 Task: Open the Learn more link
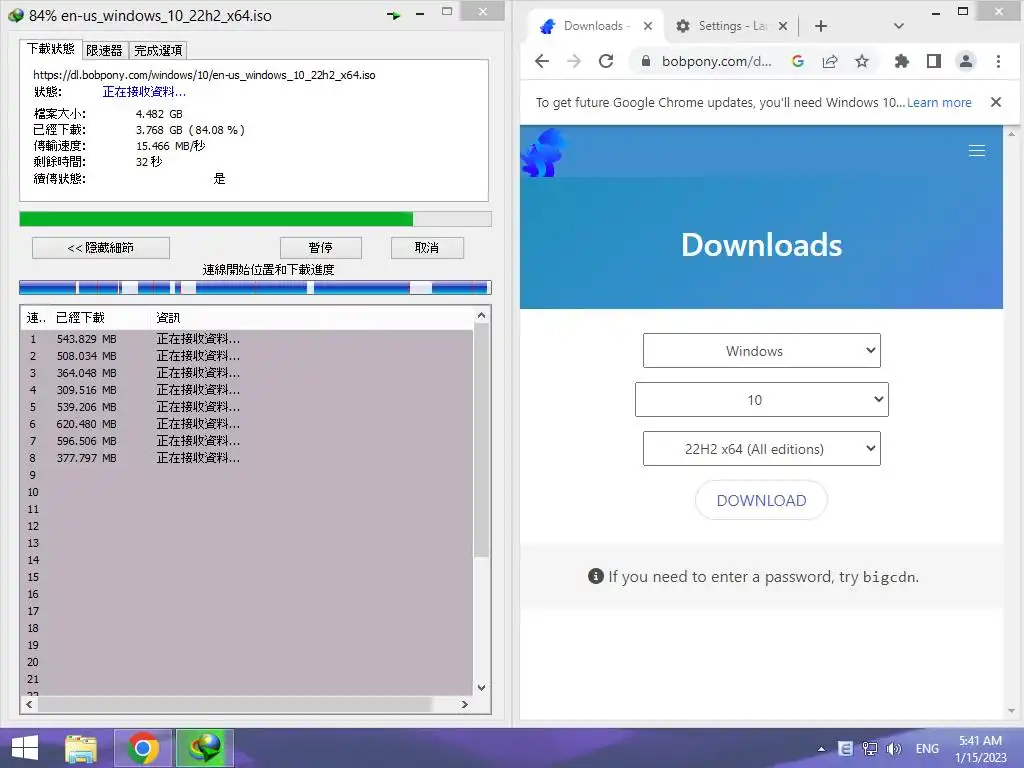pyautogui.click(x=939, y=103)
